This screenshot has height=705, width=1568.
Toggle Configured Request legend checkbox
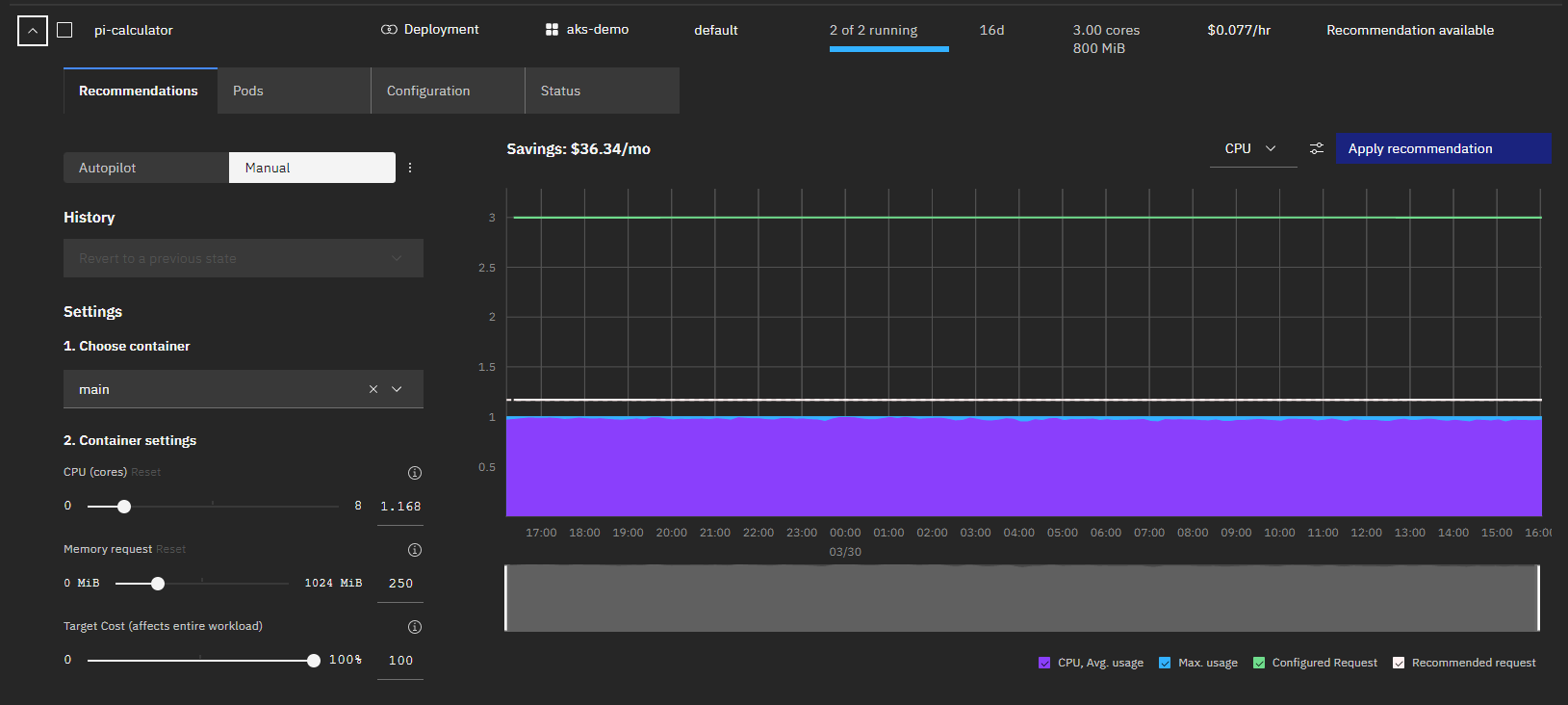click(x=1259, y=663)
